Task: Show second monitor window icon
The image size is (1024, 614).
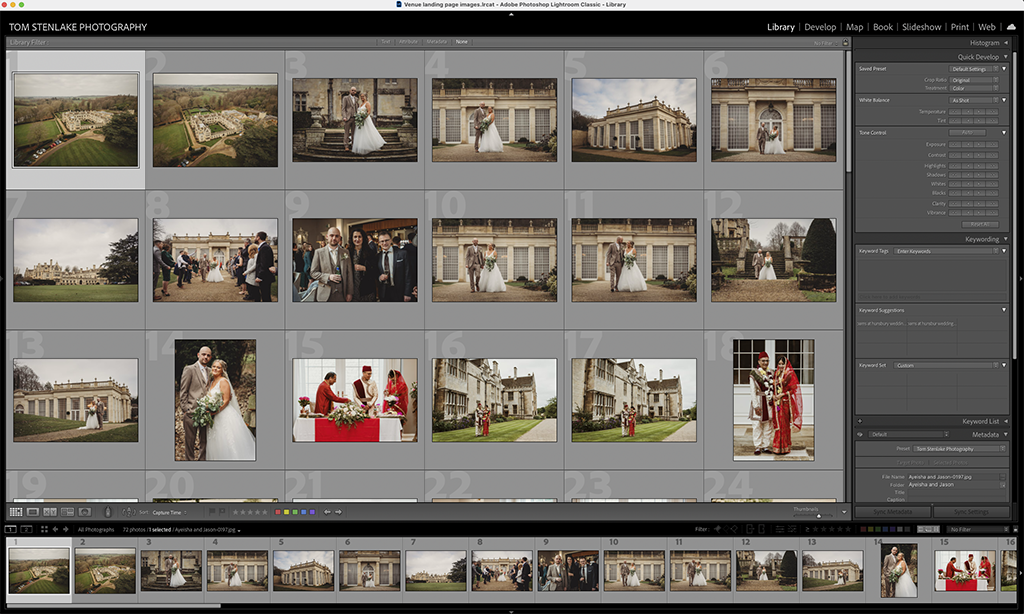Action: coord(27,529)
